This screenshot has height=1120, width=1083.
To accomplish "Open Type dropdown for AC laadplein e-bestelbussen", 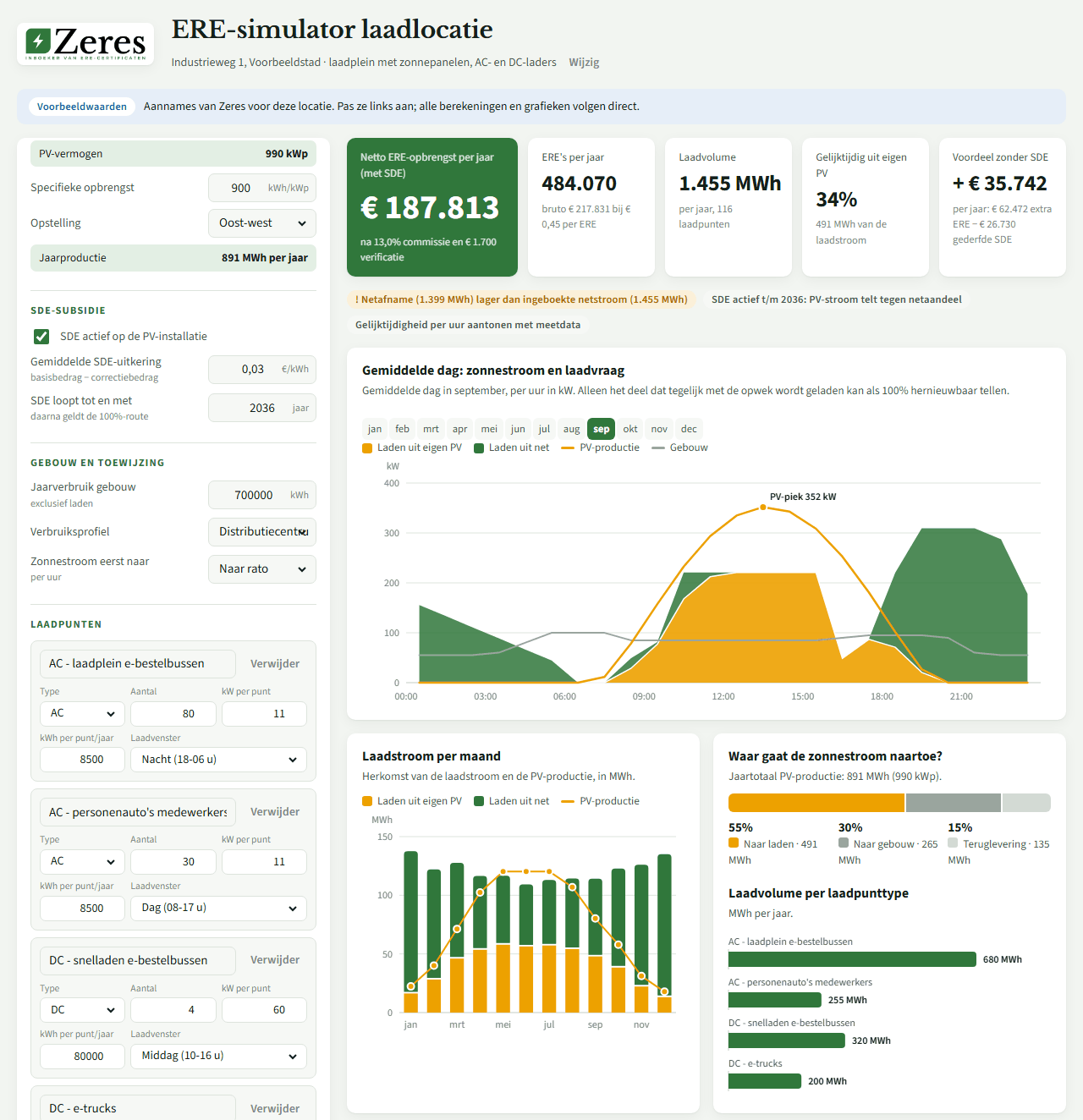I will pos(82,714).
